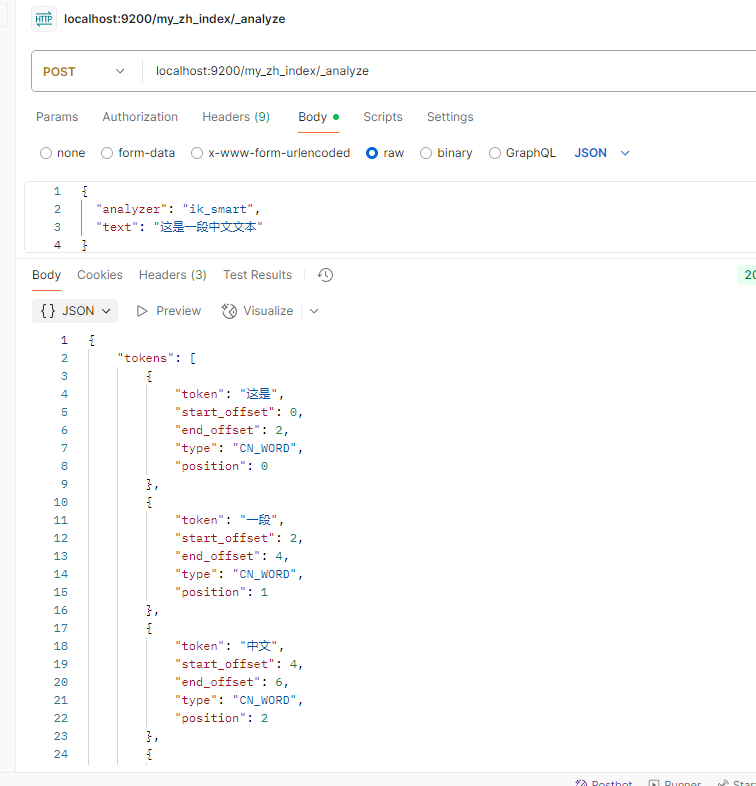The height and width of the screenshot is (786, 756).
Task: View the Test Results tab
Action: (257, 275)
